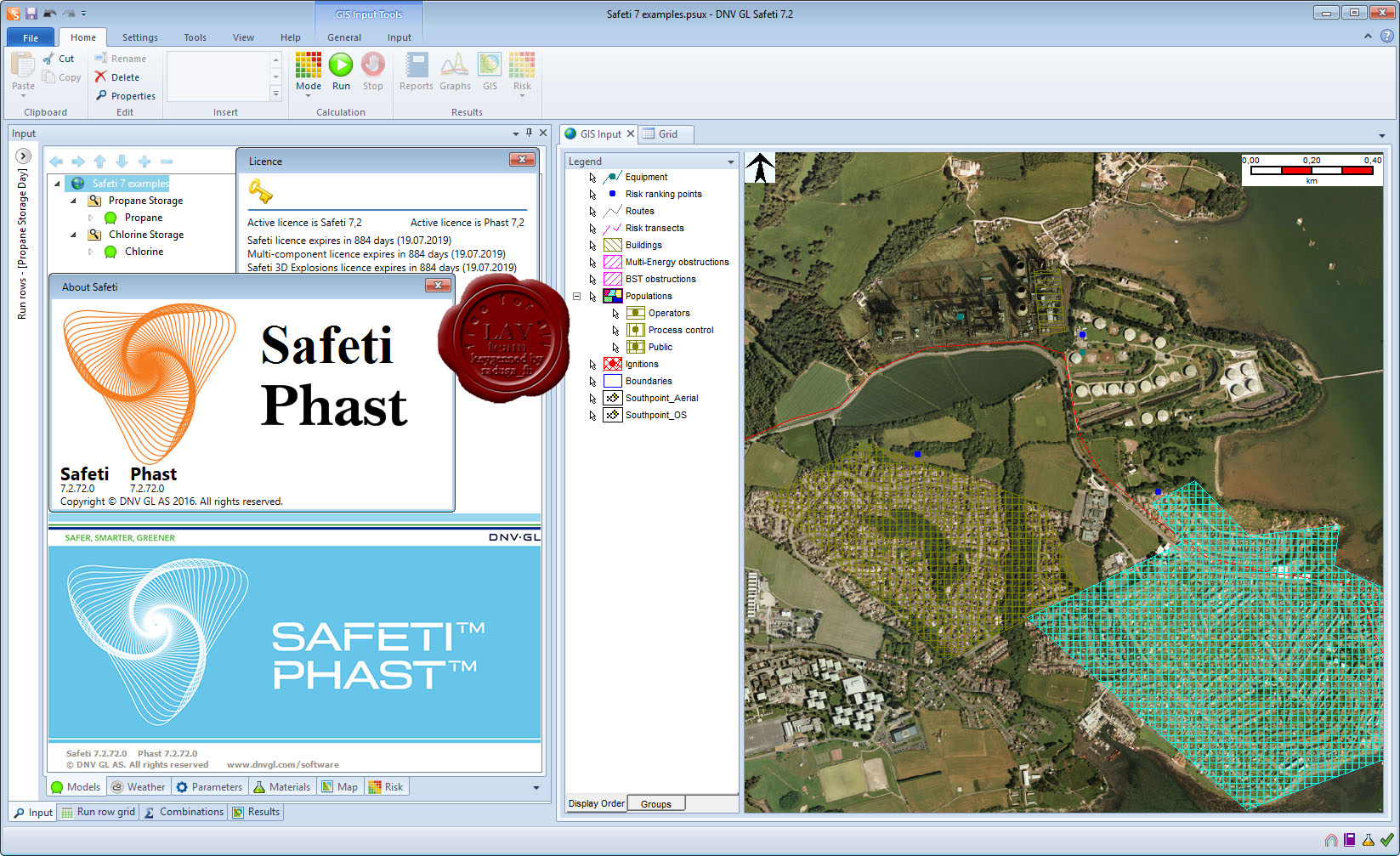
Task: Click the plus expand-all icon in tree toolbar
Action: tap(145, 162)
